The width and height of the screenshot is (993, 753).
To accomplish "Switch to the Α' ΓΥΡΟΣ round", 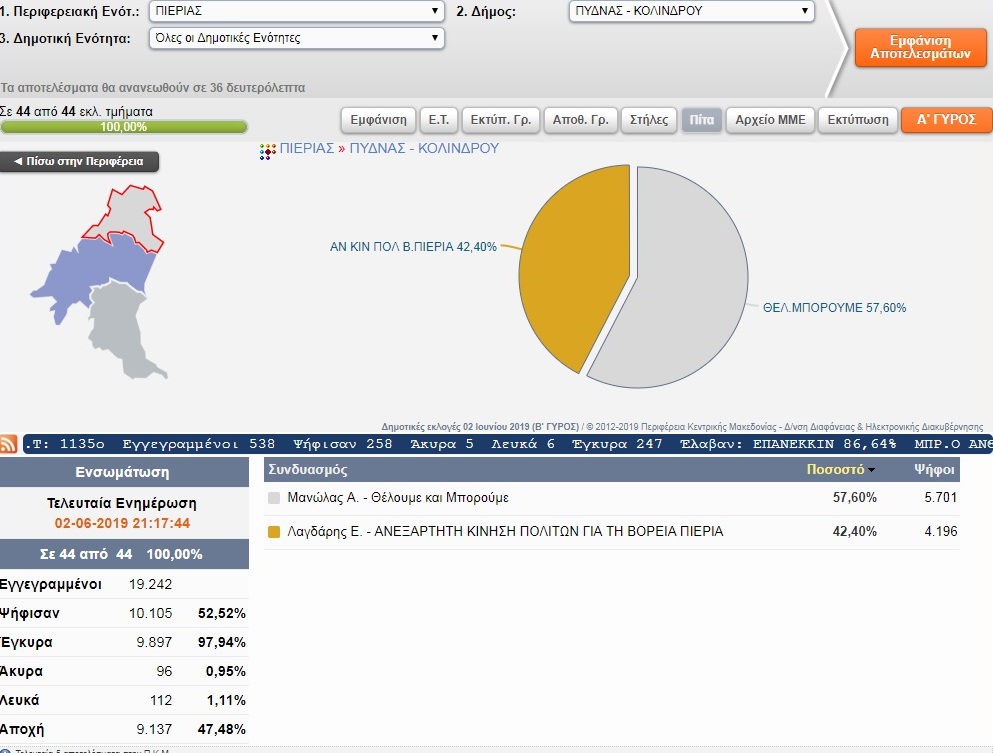I will 946,120.
